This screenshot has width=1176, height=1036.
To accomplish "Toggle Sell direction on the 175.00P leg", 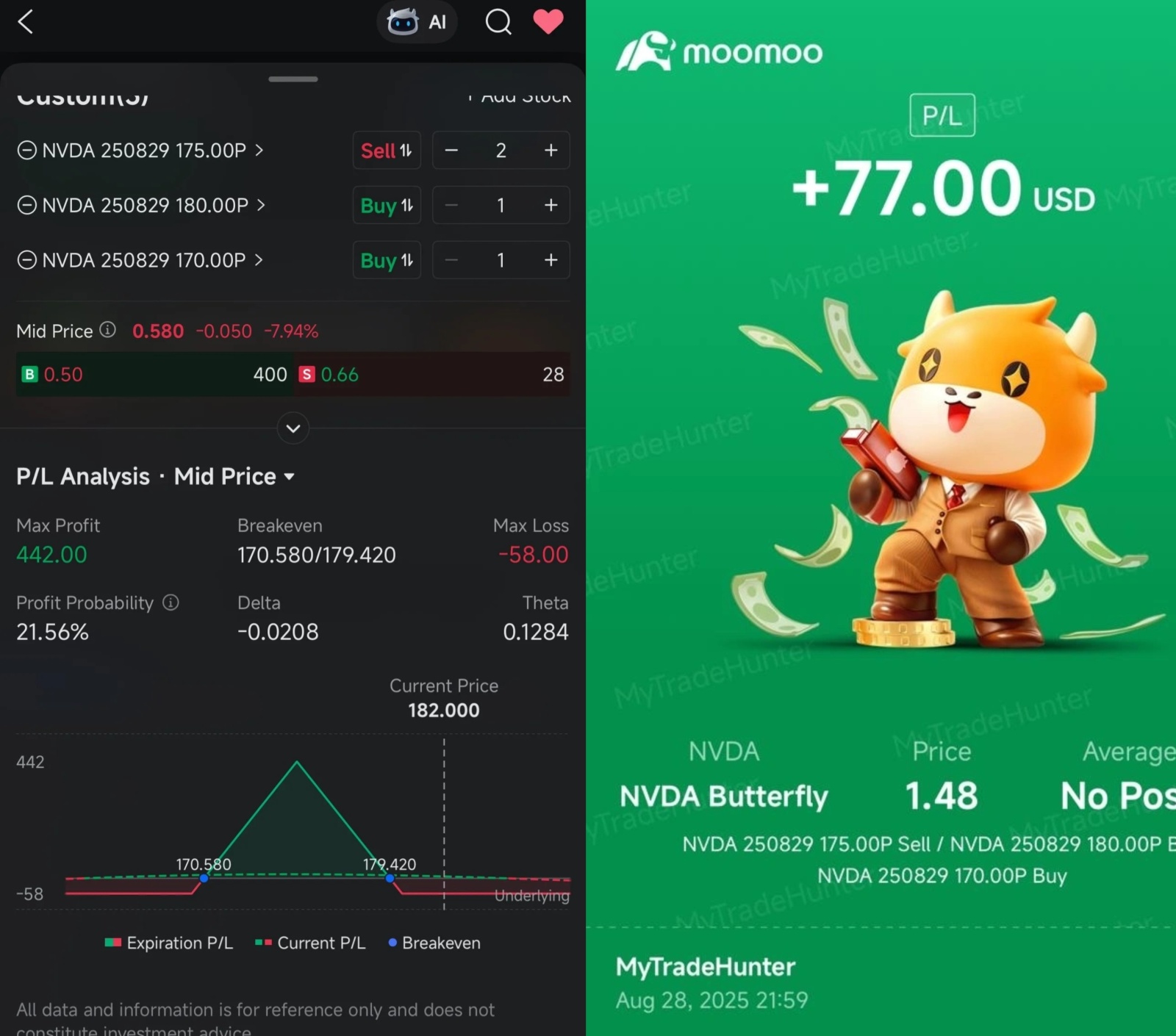I will pos(386,151).
